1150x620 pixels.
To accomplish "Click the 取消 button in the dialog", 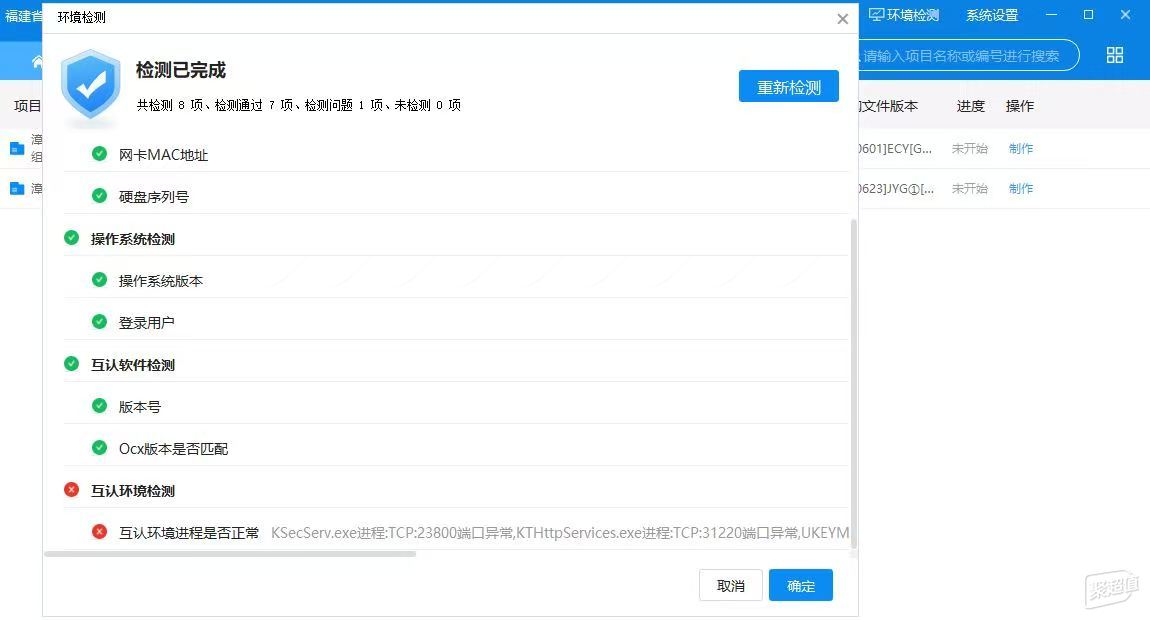I will (730, 586).
